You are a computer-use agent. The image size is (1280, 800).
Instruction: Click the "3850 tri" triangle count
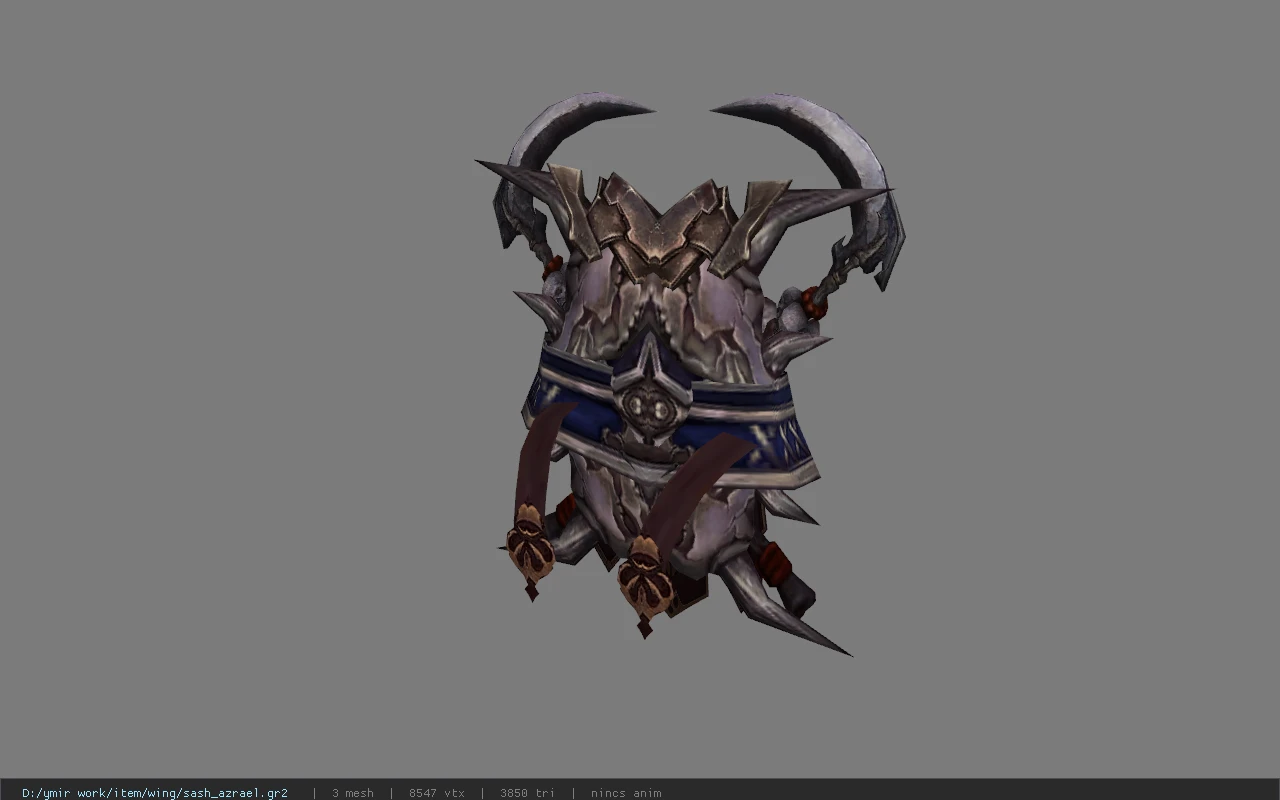[527, 793]
